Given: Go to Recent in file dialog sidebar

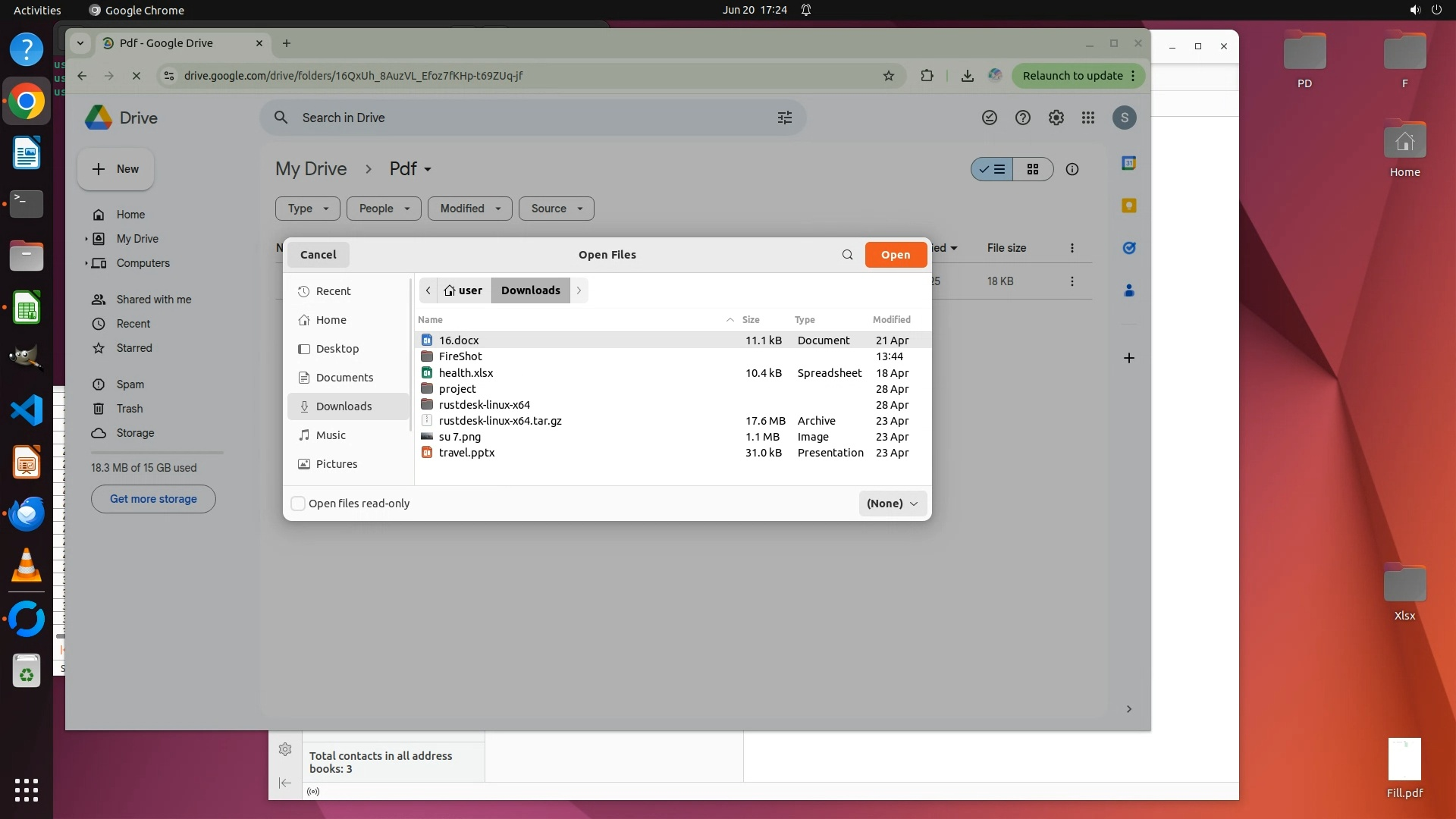Looking at the screenshot, I should coord(333,291).
